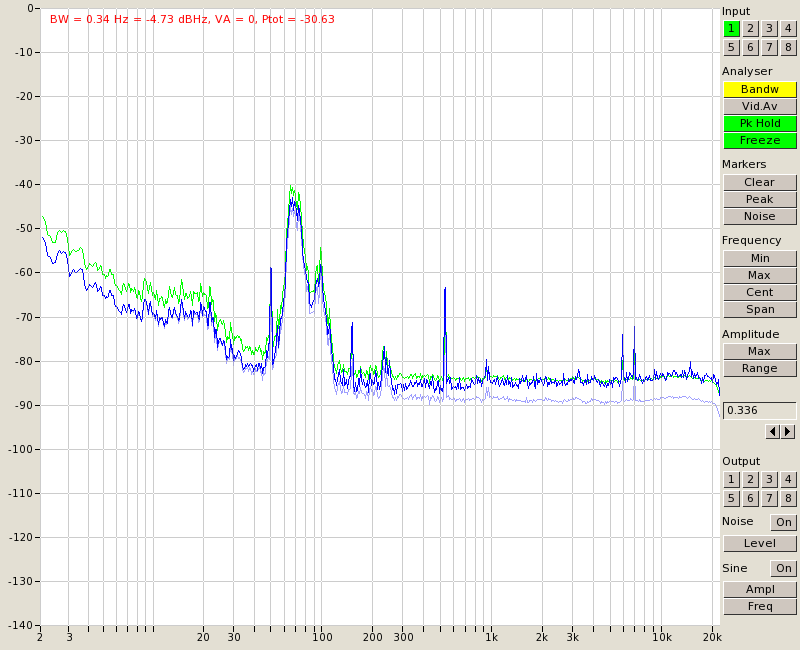Select Input channel 2

pos(750,29)
